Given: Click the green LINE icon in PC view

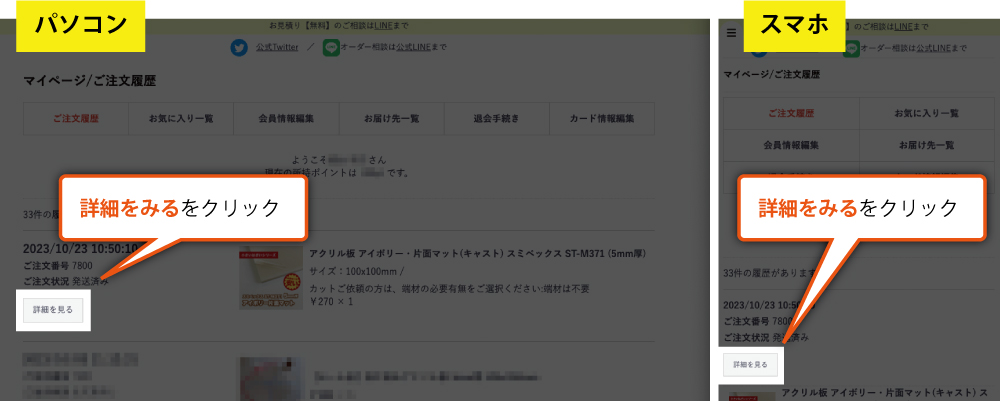Looking at the screenshot, I should (x=332, y=47).
